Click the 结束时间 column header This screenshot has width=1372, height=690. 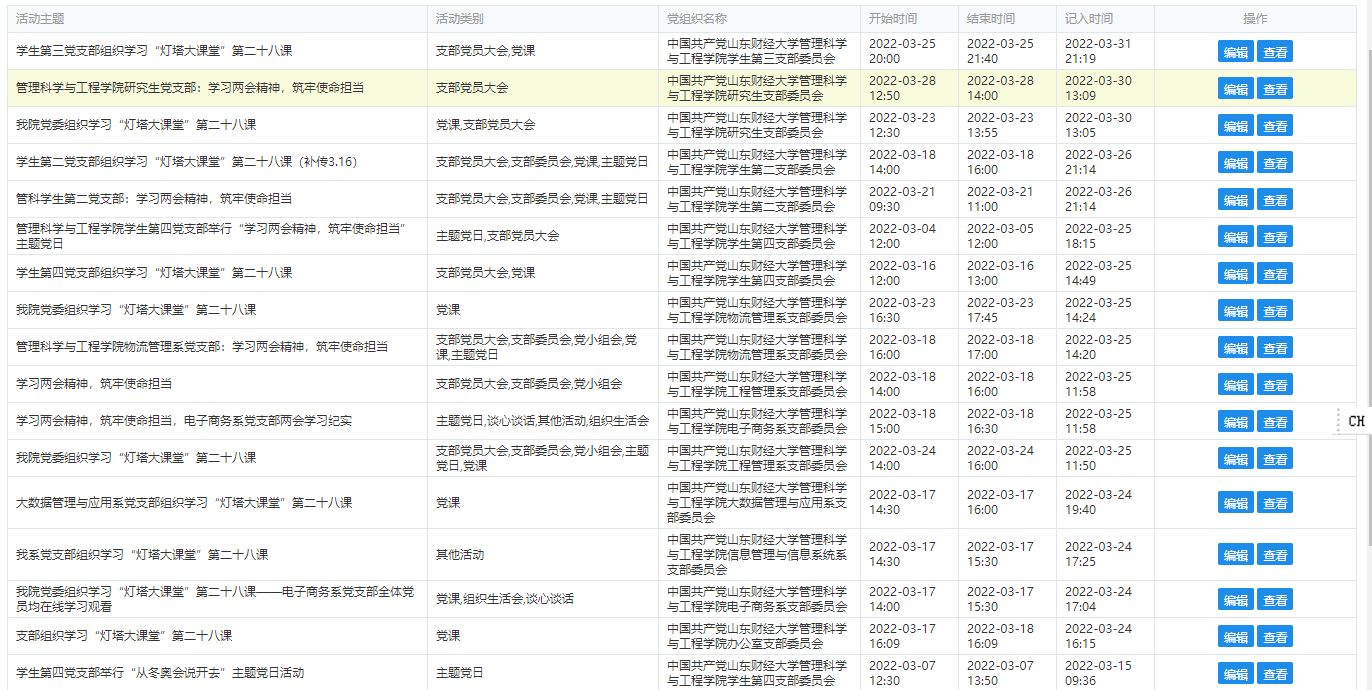990,19
